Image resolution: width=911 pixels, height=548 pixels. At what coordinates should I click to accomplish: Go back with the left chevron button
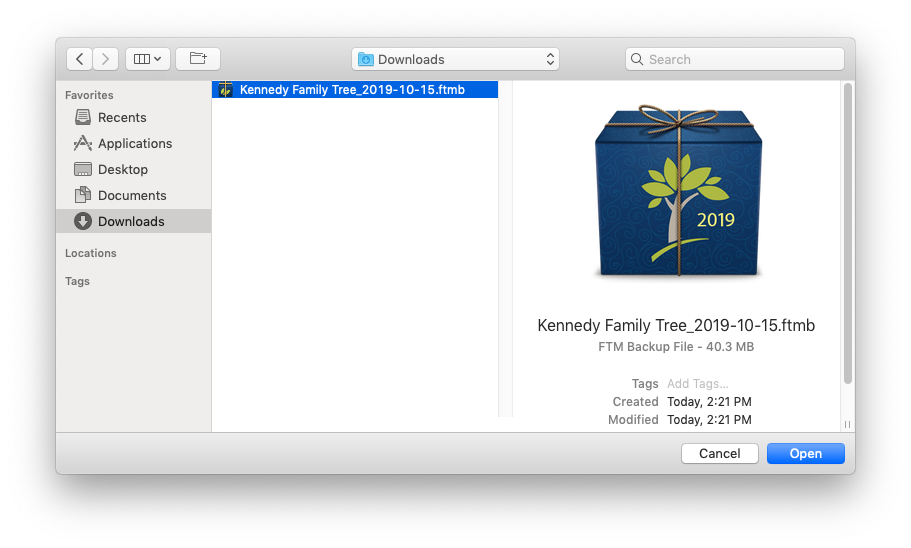pos(80,59)
